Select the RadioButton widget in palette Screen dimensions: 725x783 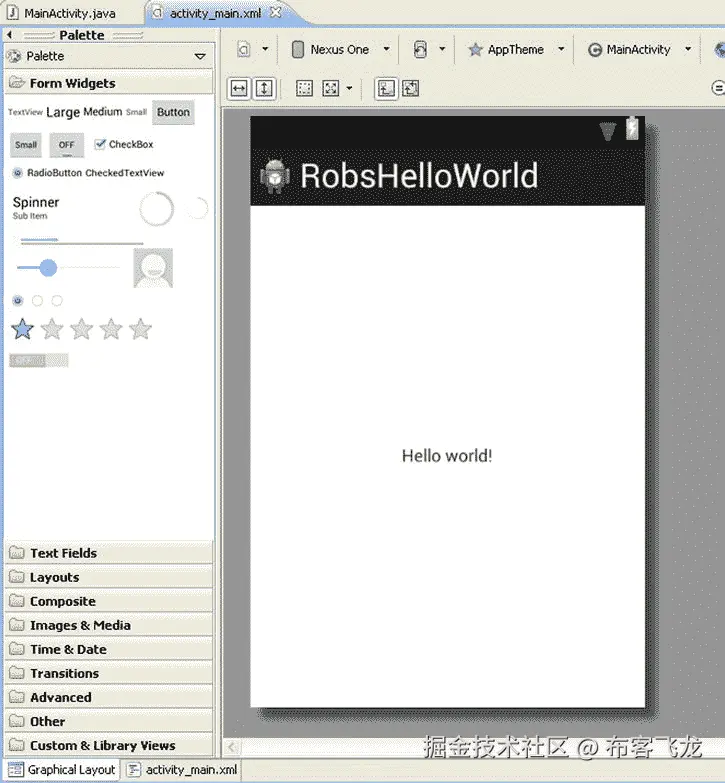47,173
